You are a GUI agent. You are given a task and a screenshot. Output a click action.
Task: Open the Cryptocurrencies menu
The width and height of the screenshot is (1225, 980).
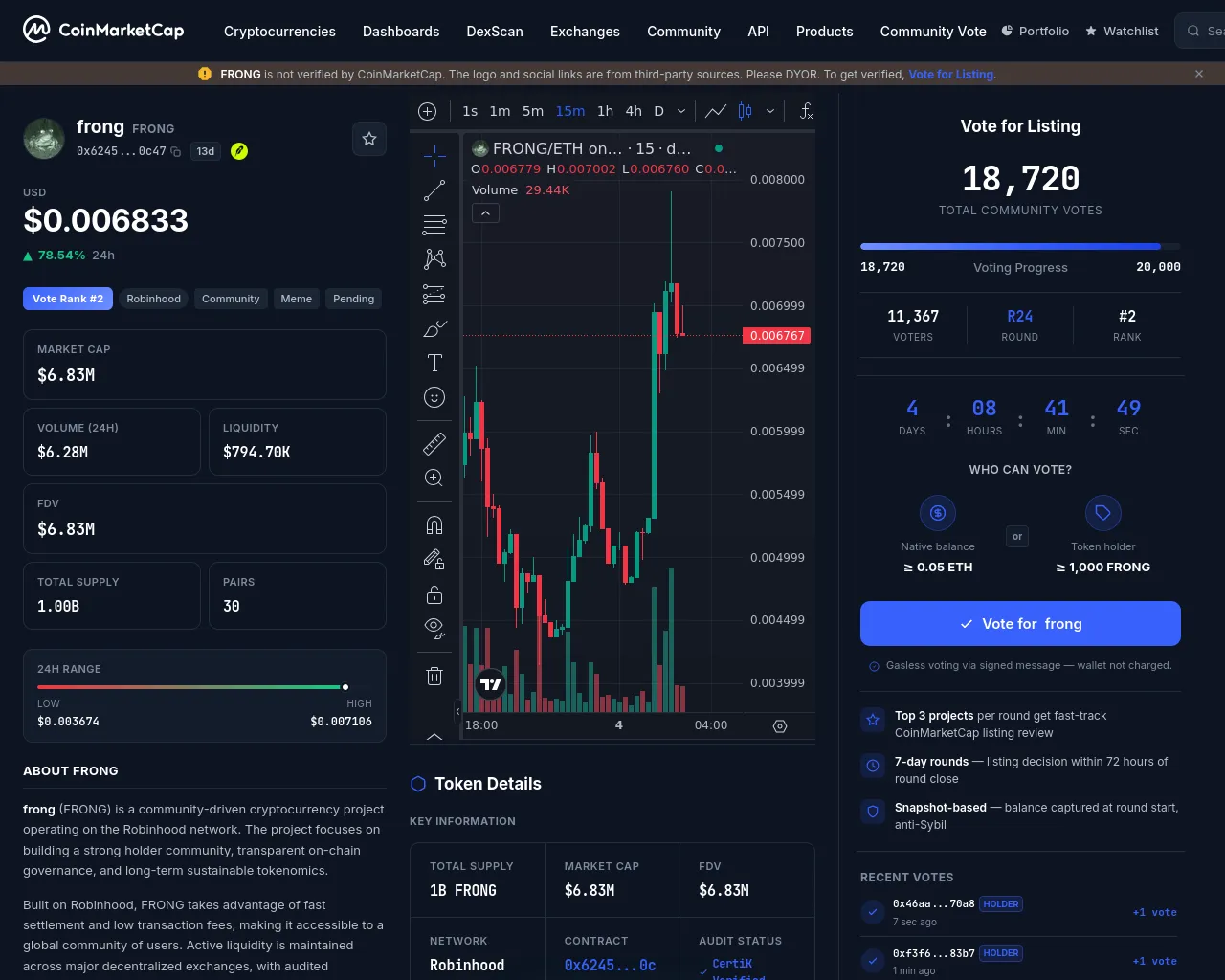[279, 31]
